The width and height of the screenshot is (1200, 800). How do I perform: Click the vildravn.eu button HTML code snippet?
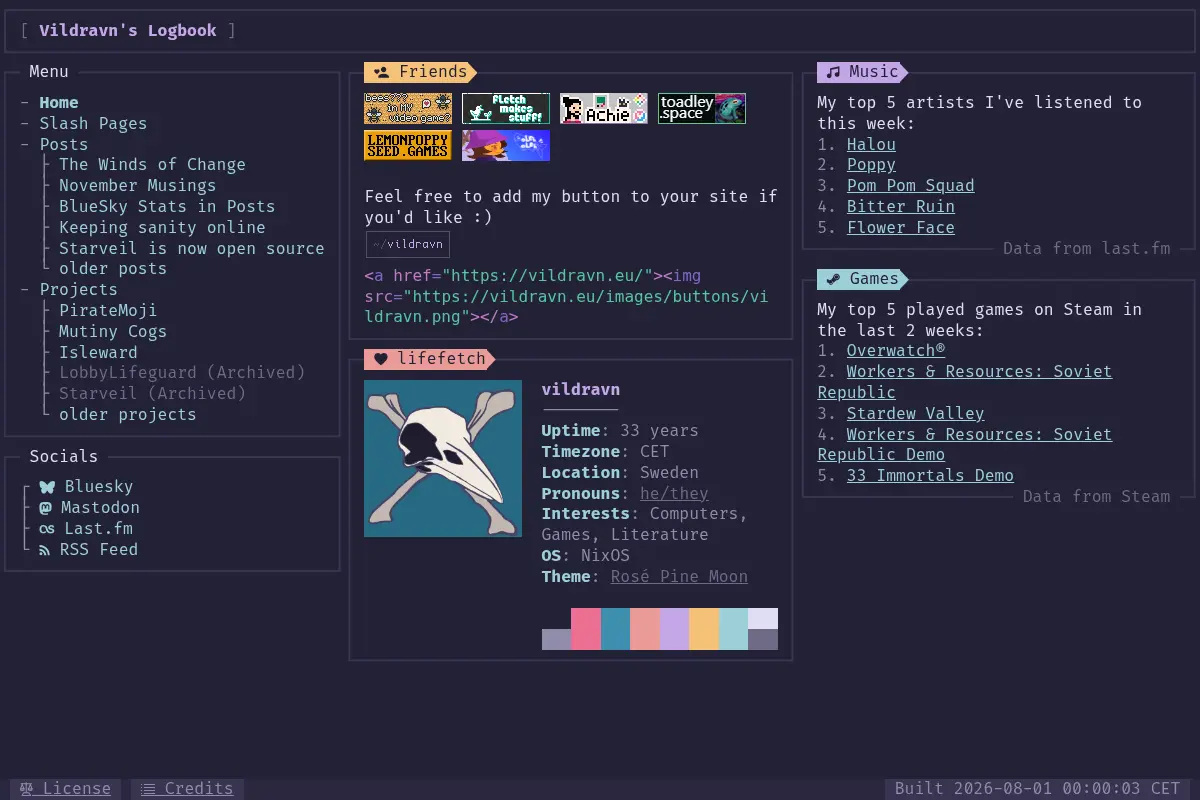(x=566, y=296)
